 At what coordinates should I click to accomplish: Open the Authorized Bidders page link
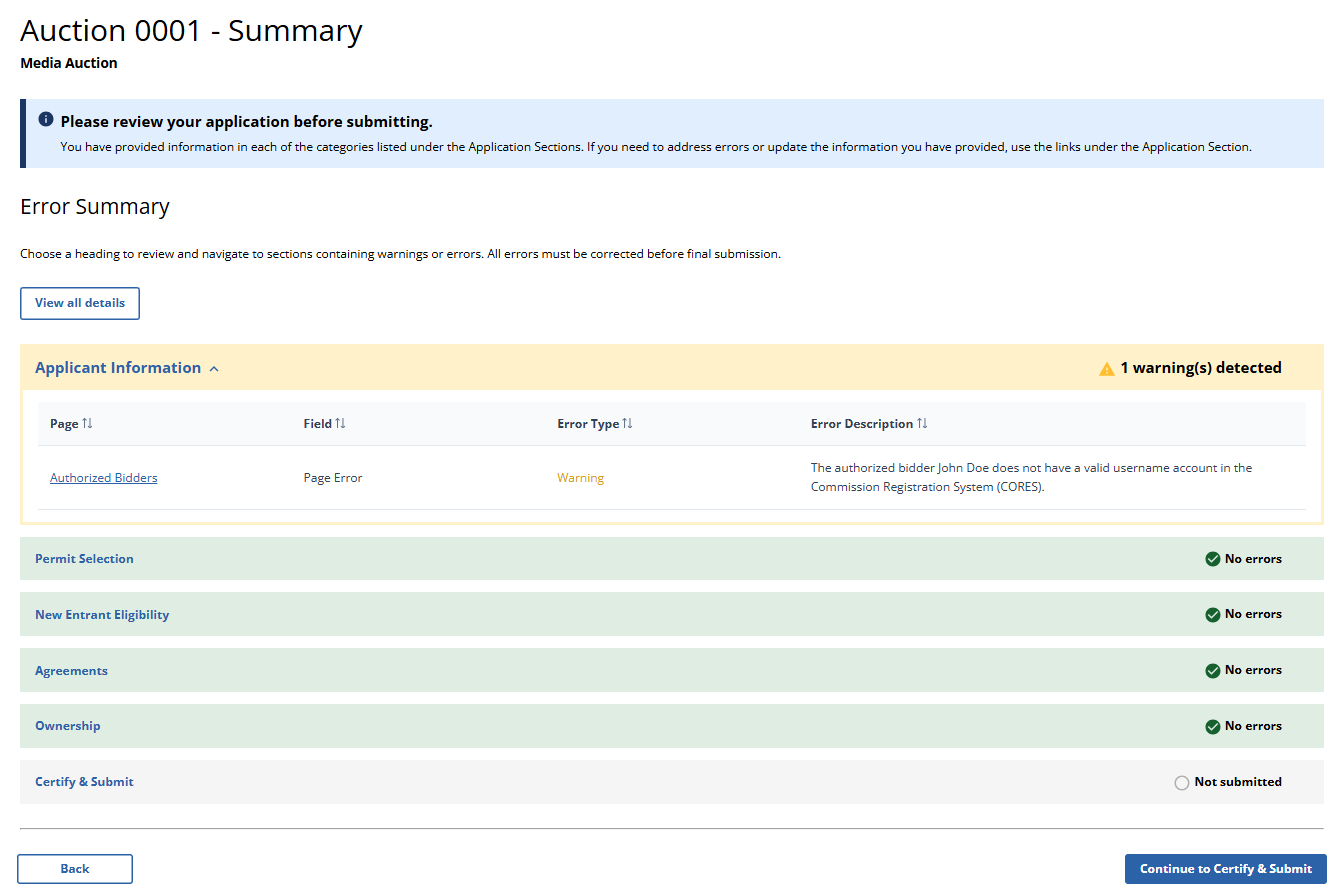(x=103, y=478)
